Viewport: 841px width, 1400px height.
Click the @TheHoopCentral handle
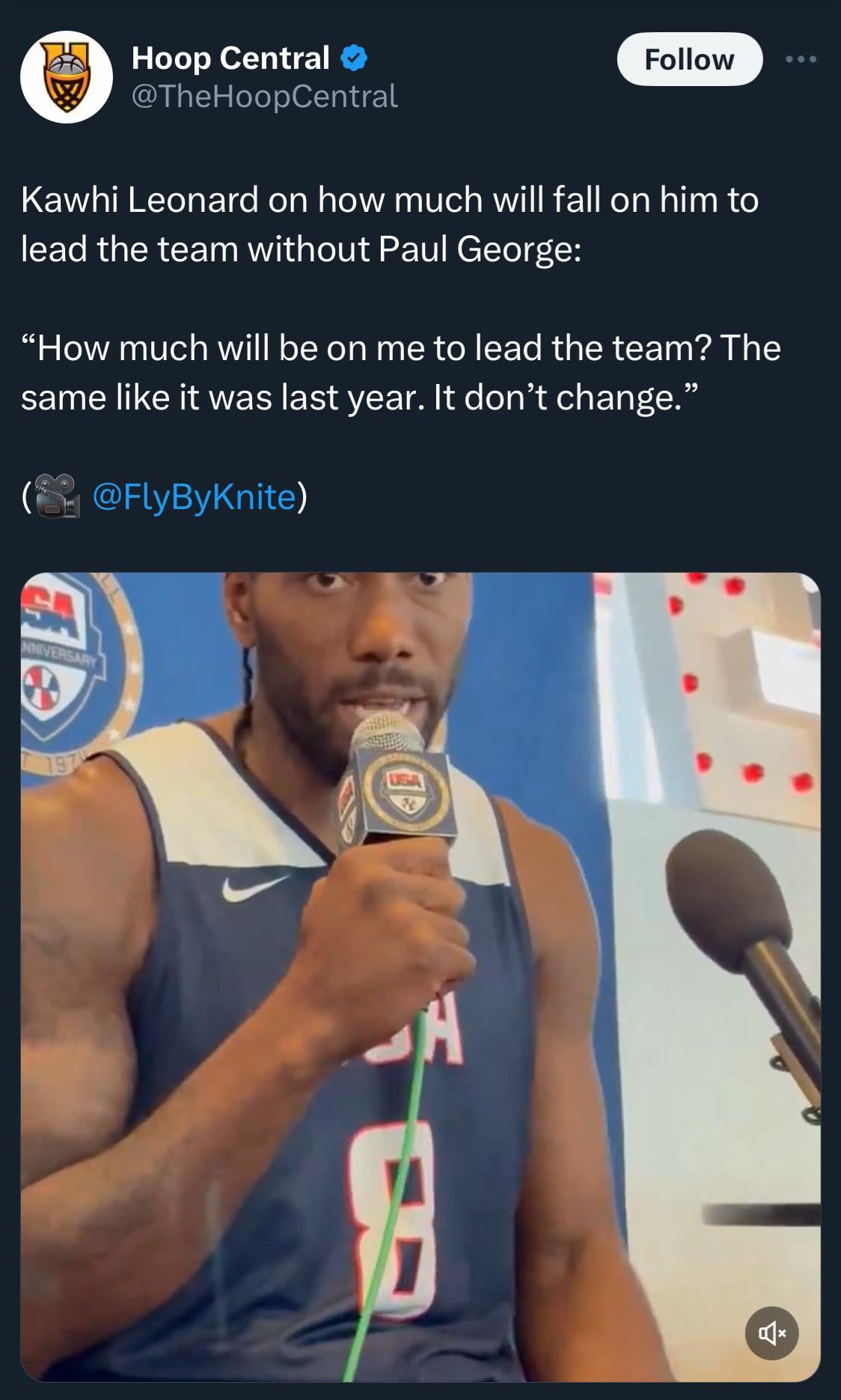click(264, 97)
